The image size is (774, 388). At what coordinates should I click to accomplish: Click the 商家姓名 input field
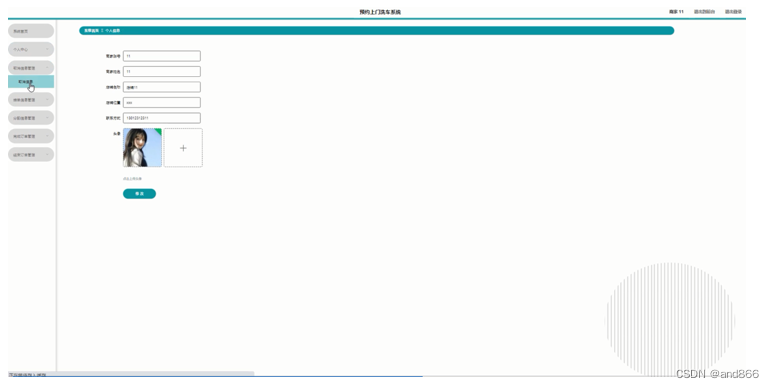[162, 72]
